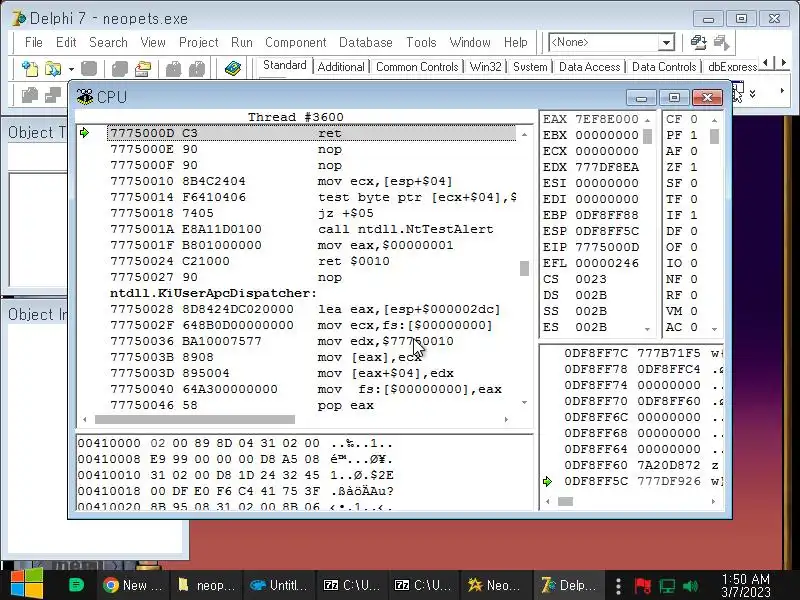Click the ZF flag row
This screenshot has width=800, height=600.
682,167
